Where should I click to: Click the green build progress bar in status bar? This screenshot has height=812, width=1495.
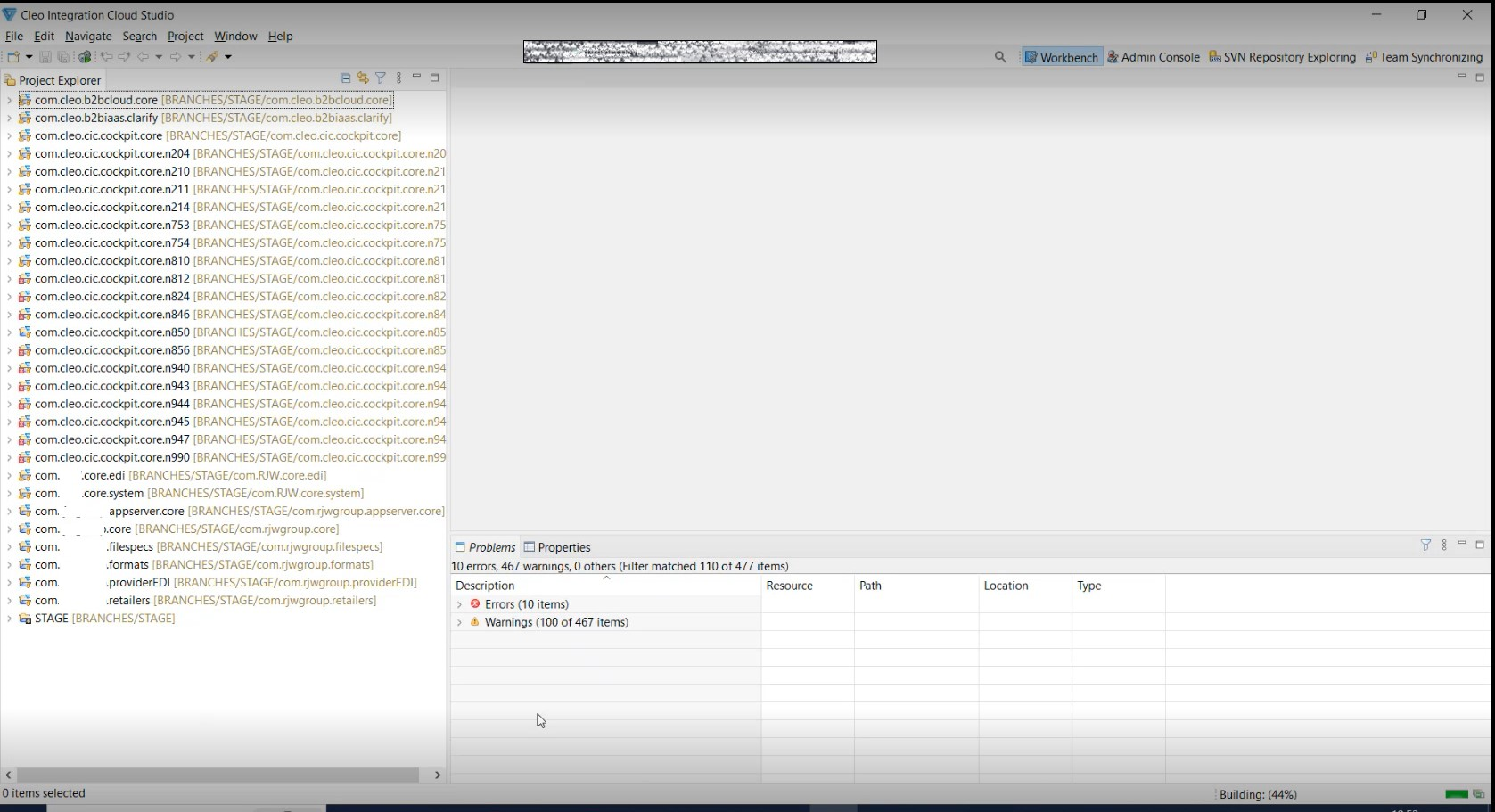pyautogui.click(x=1457, y=794)
